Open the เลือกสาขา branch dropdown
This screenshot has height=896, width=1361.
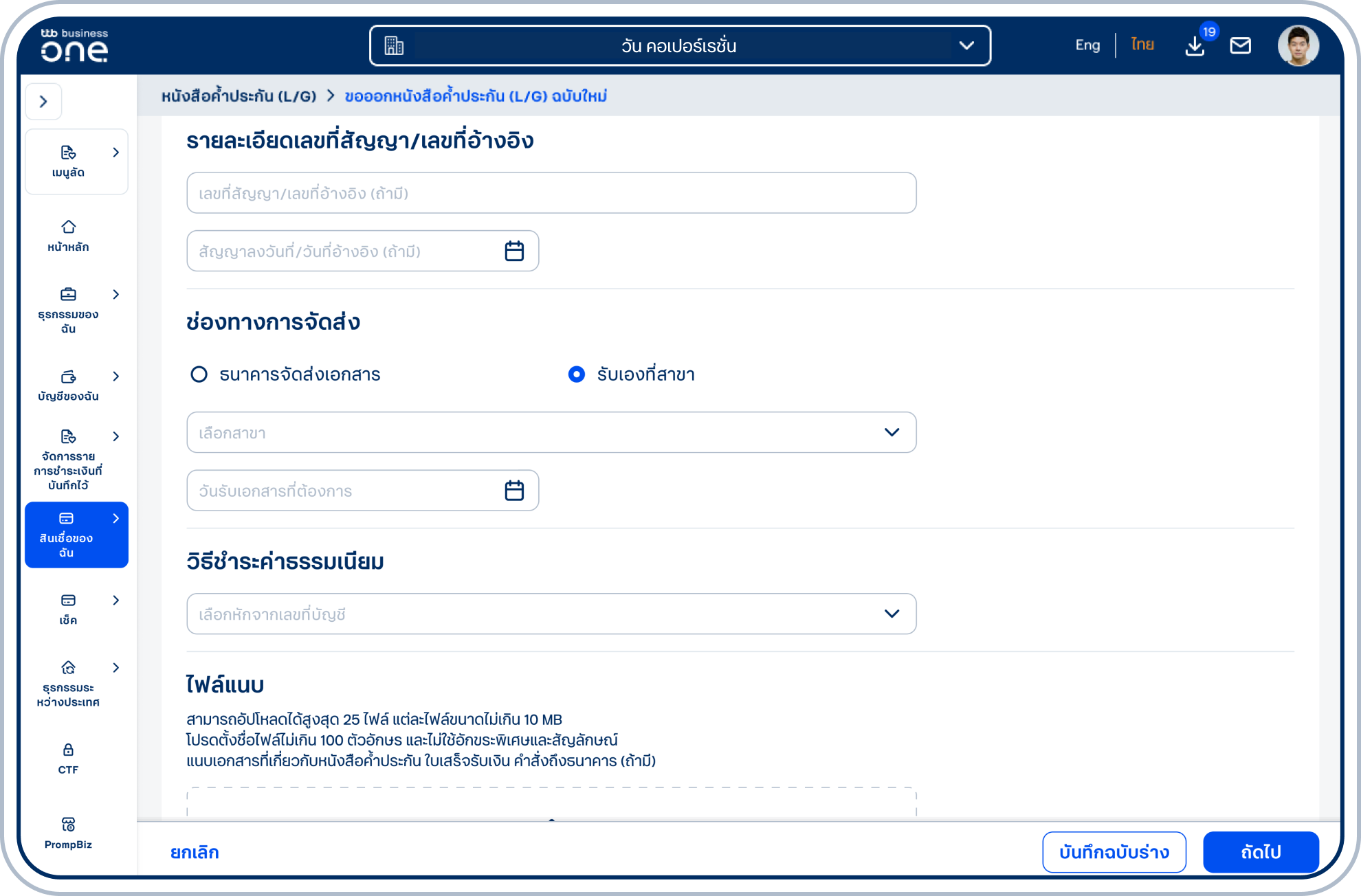(551, 432)
